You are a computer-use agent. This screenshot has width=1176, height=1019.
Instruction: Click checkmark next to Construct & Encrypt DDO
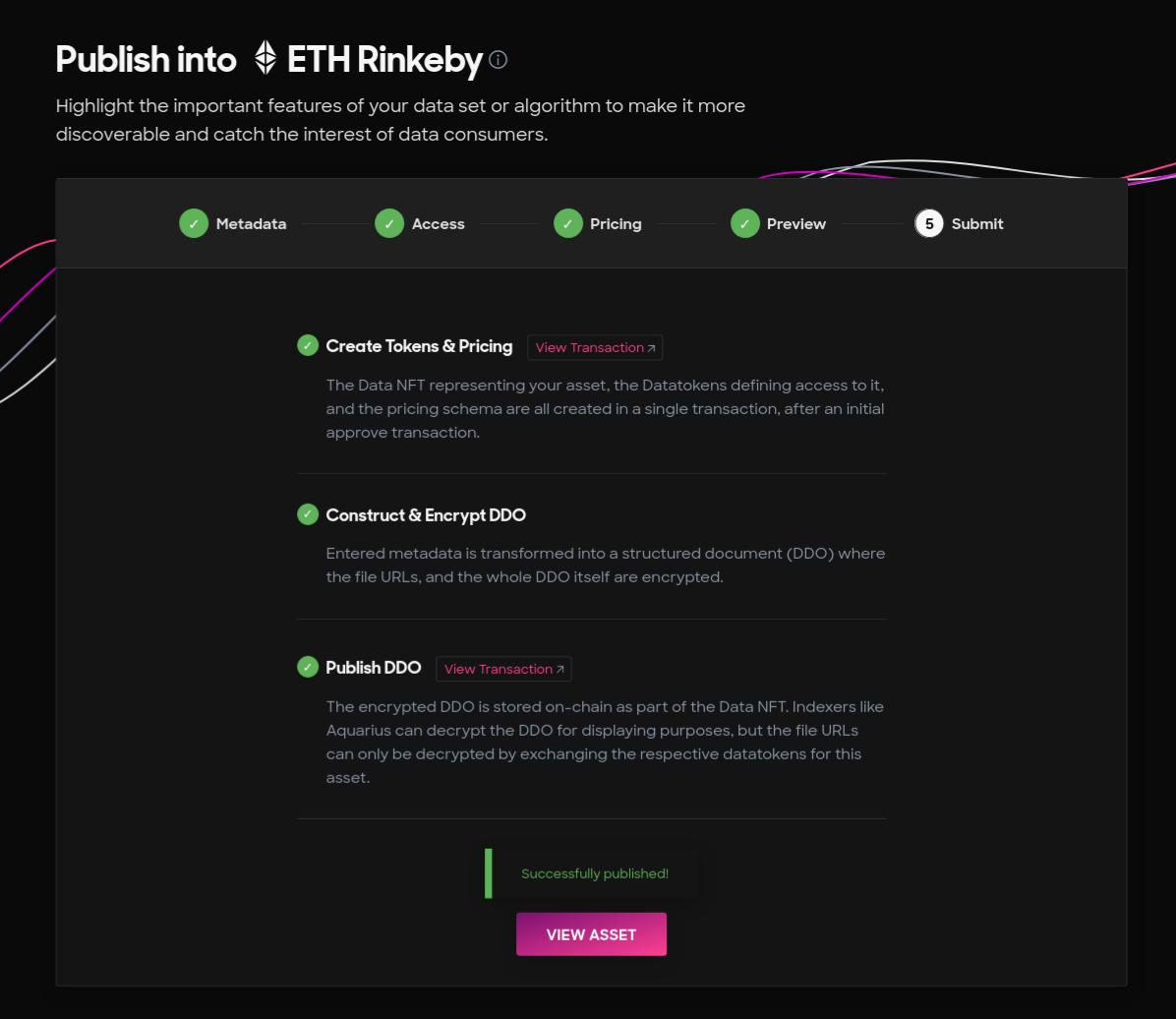(308, 514)
